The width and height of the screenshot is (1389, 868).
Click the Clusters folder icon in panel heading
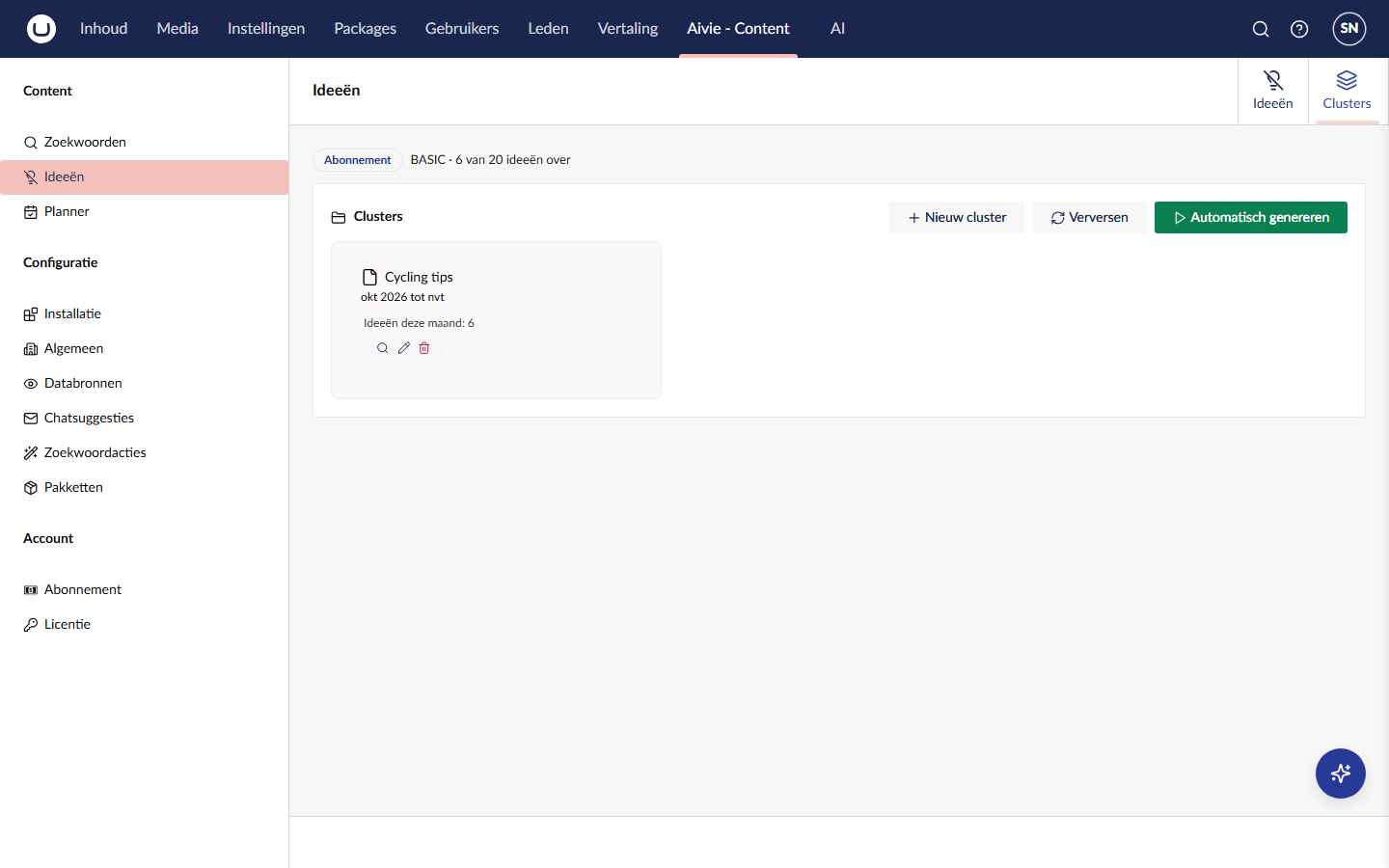[x=339, y=218]
